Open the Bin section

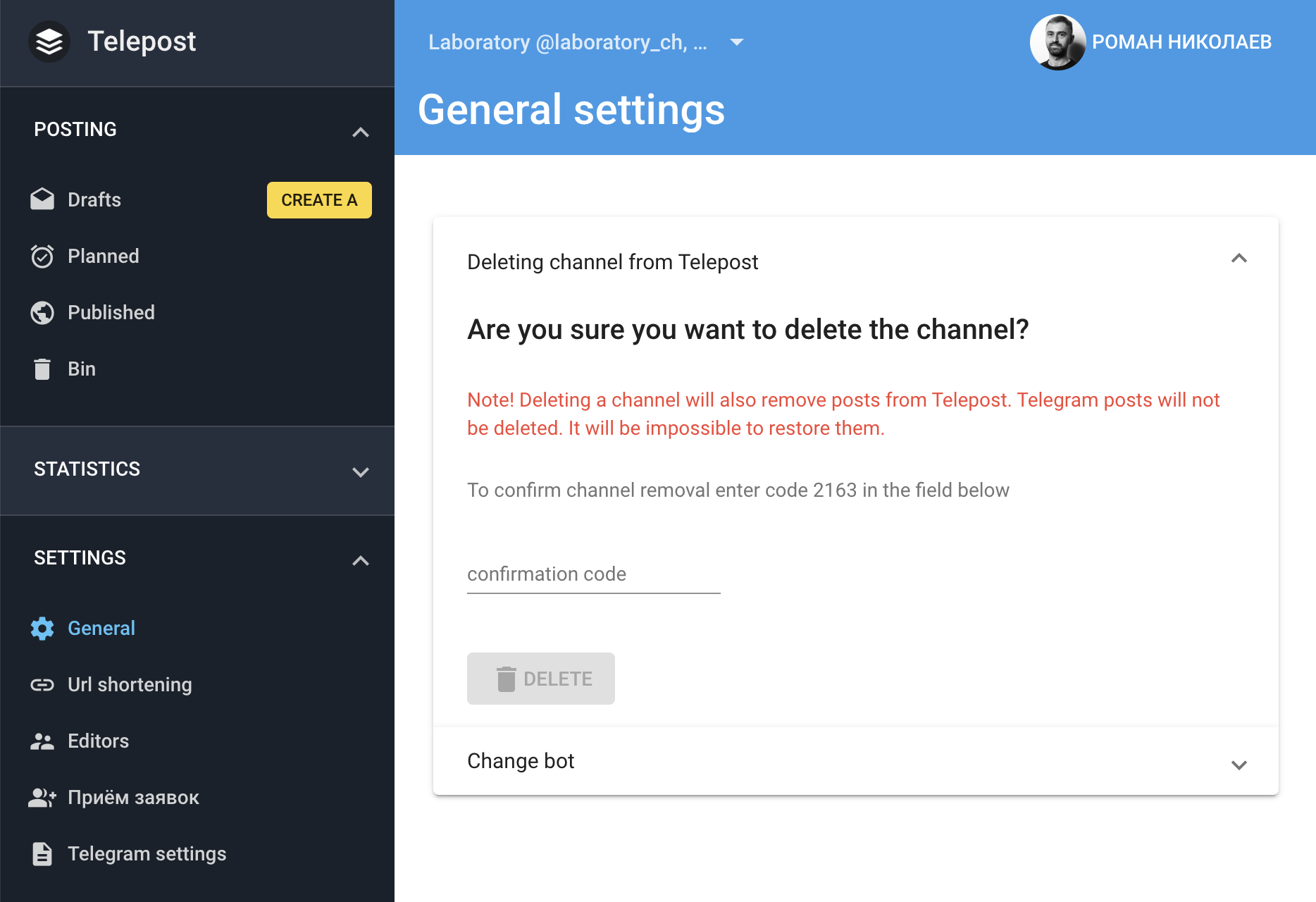tap(82, 369)
